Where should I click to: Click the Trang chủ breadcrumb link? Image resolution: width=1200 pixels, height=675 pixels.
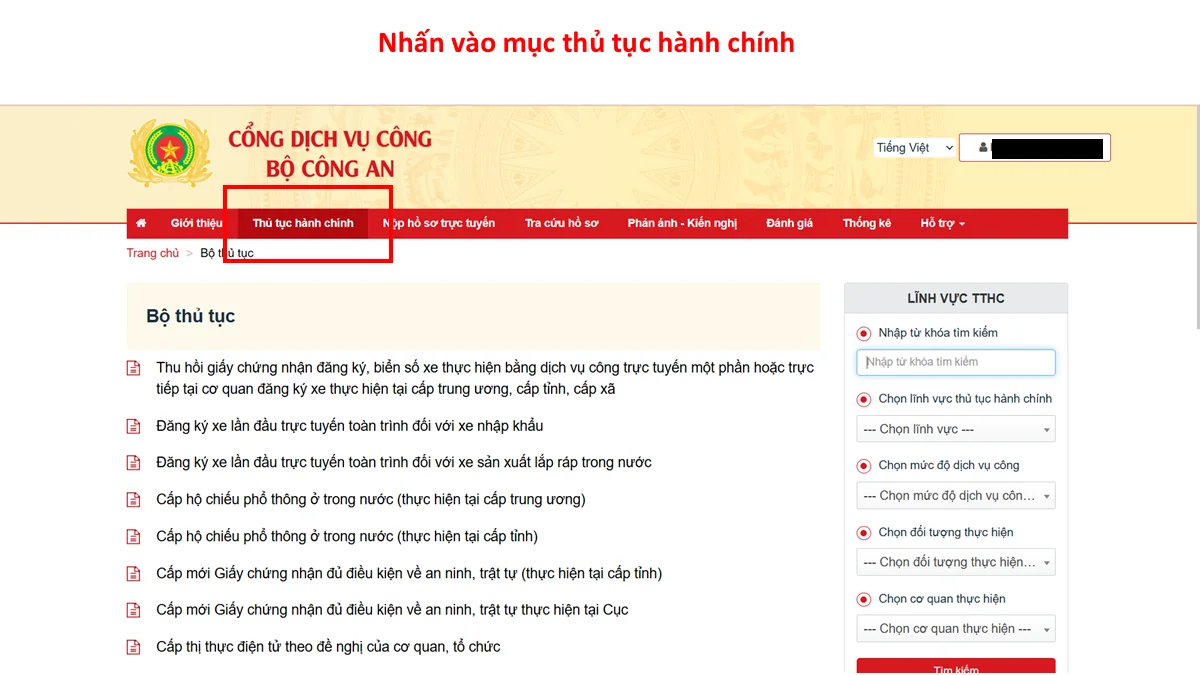[x=153, y=253]
